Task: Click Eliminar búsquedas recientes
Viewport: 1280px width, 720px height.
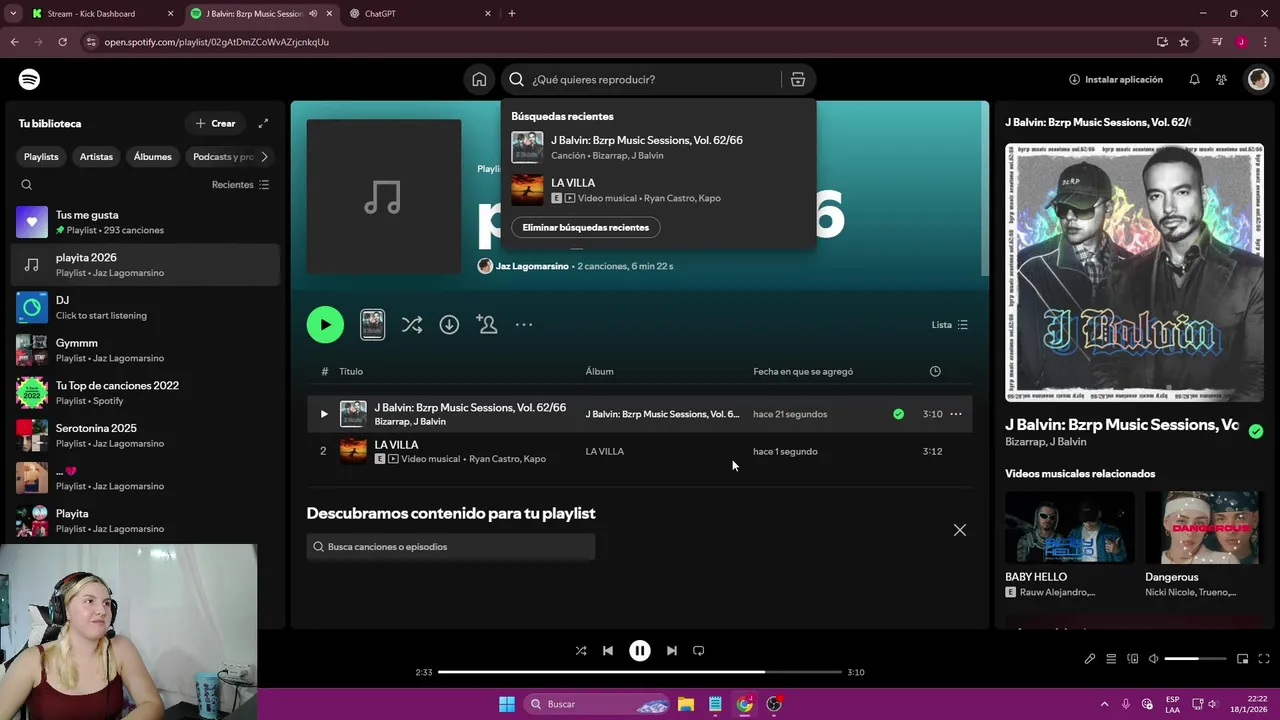Action: pos(586,227)
